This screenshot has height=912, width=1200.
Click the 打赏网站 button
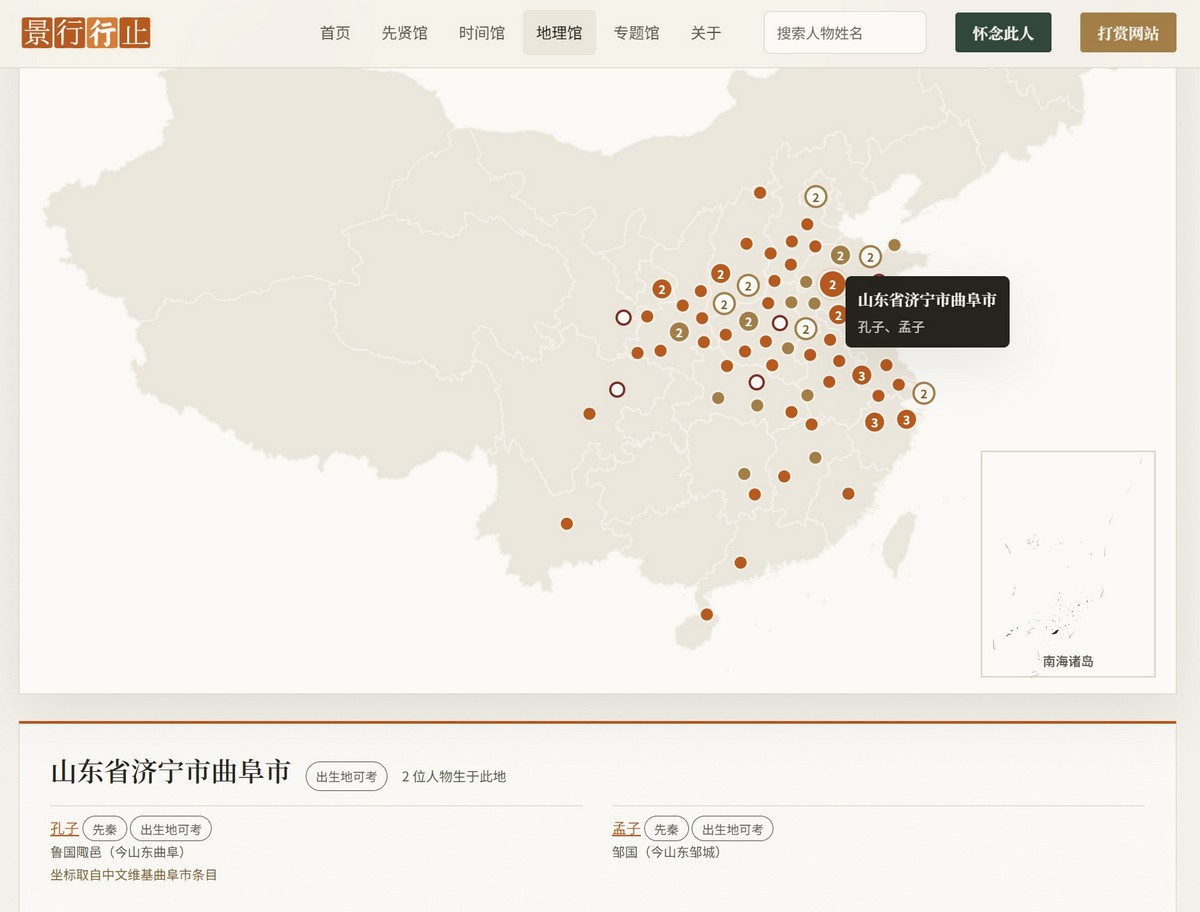point(1128,33)
